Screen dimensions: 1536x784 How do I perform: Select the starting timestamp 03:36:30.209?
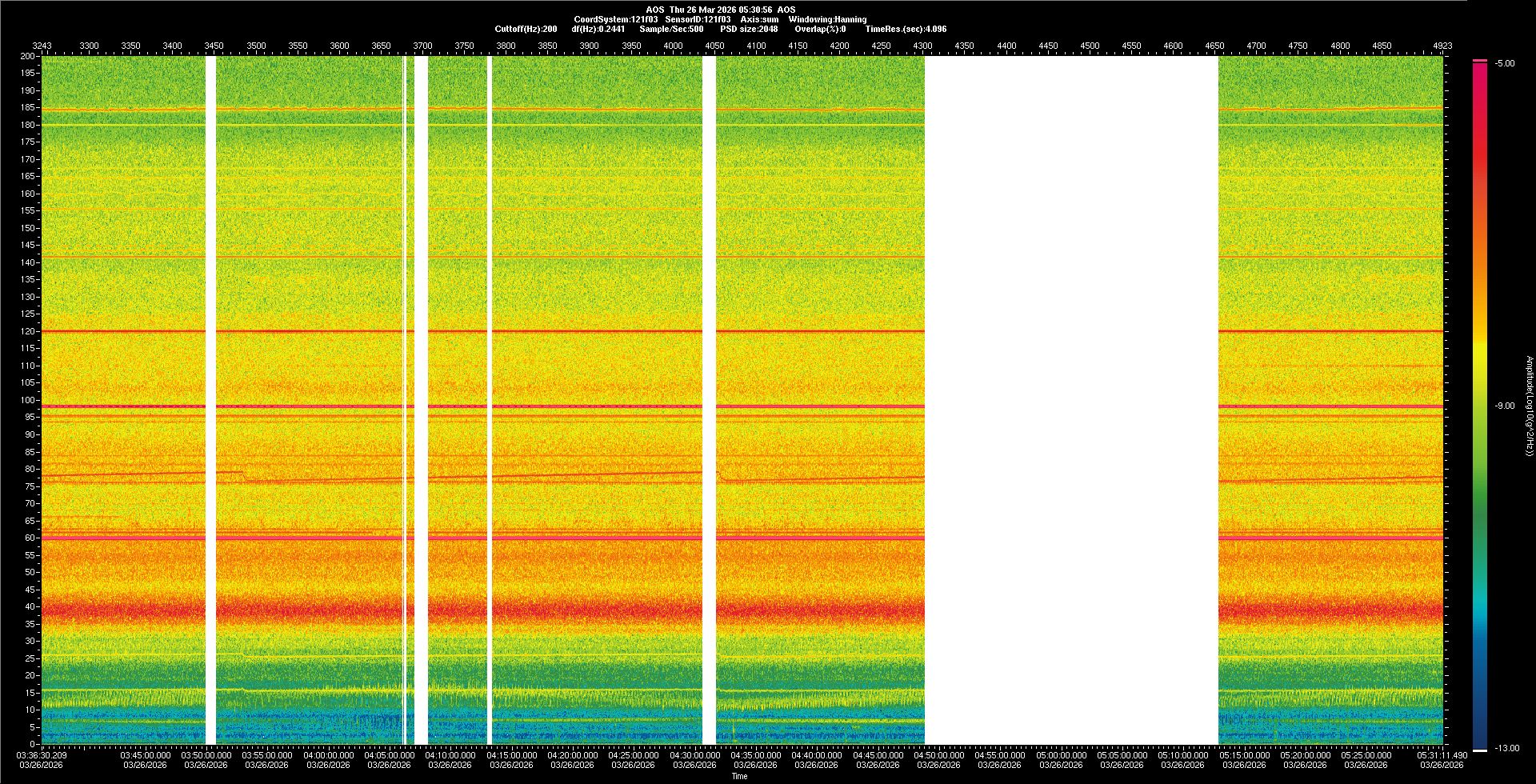(x=42, y=755)
